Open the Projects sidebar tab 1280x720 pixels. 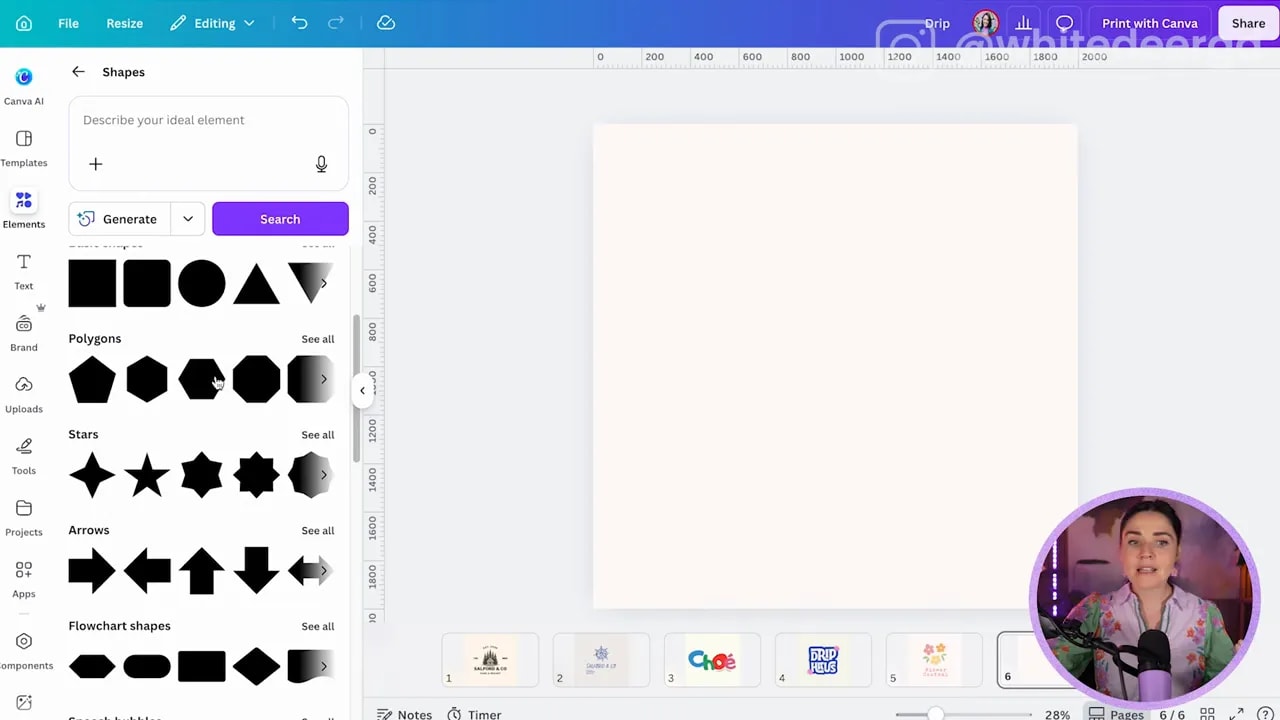[24, 517]
